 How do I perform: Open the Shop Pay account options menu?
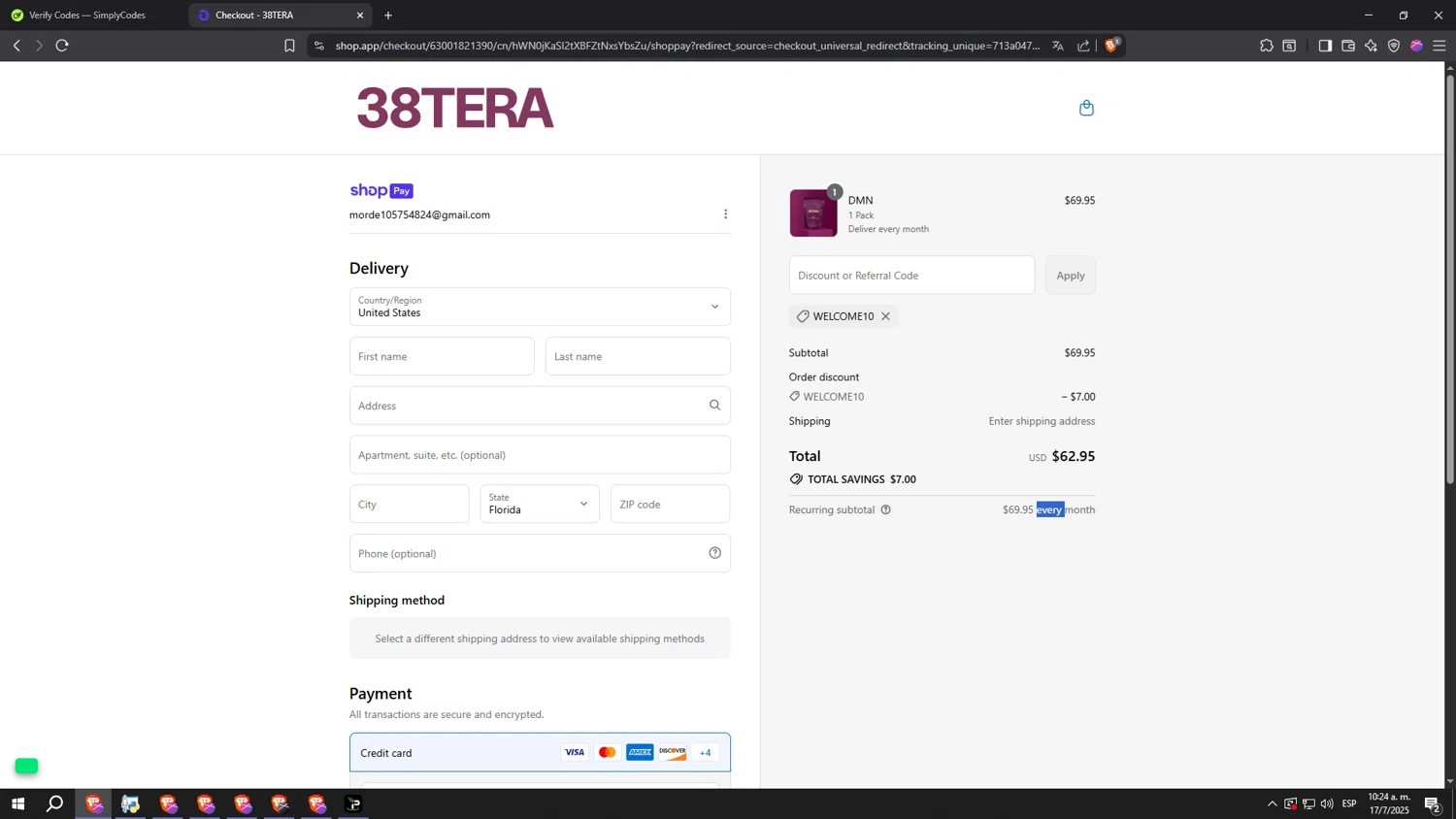(x=725, y=214)
